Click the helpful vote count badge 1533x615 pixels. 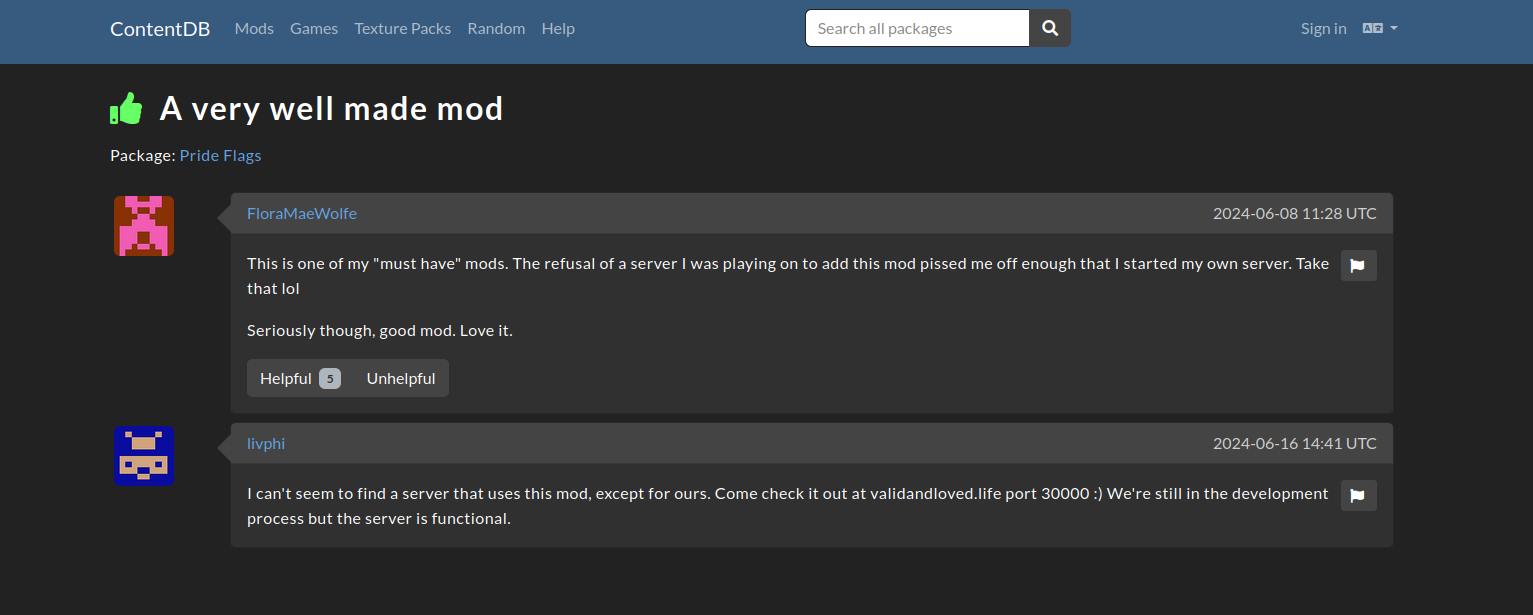(x=330, y=378)
